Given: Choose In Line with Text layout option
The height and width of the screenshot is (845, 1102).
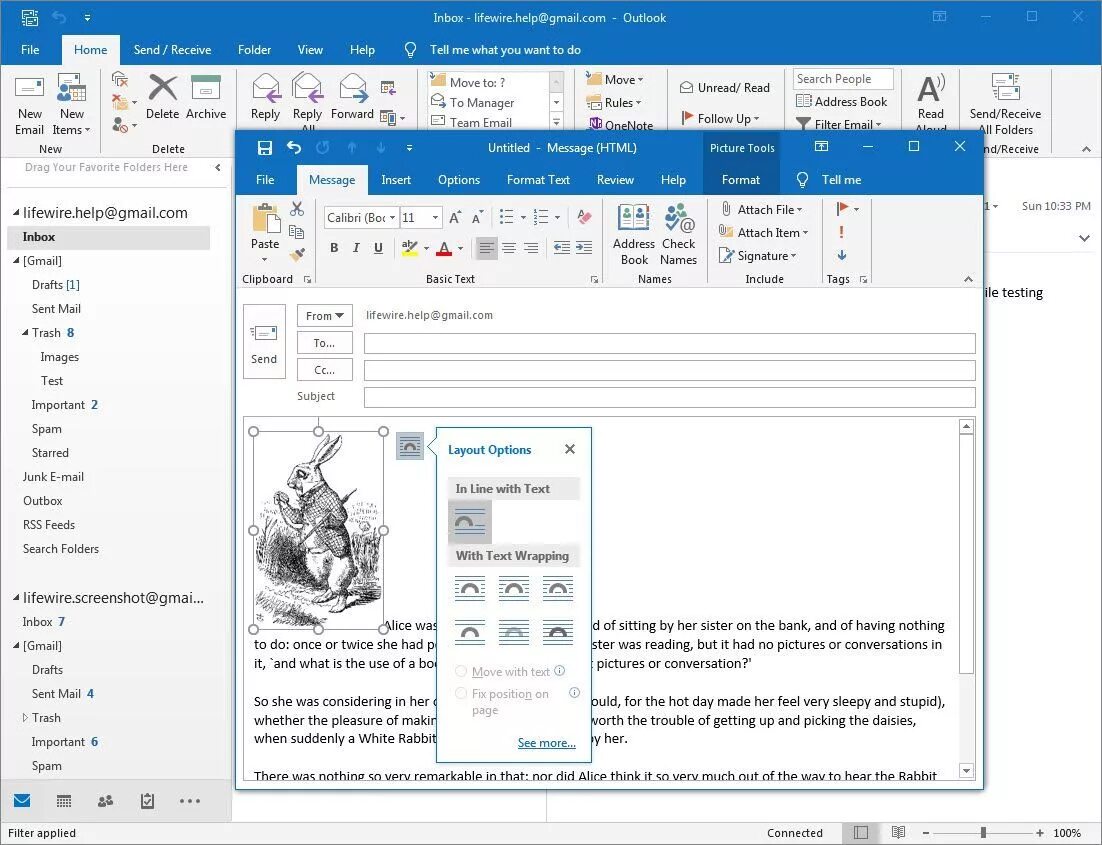Looking at the screenshot, I should (x=469, y=522).
